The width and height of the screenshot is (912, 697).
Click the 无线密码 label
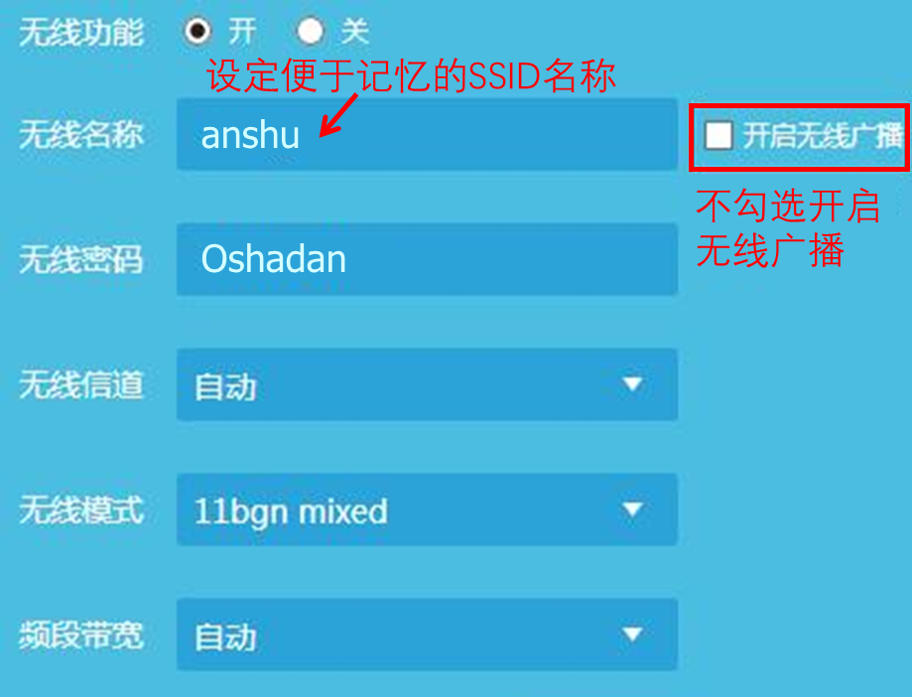[81, 259]
